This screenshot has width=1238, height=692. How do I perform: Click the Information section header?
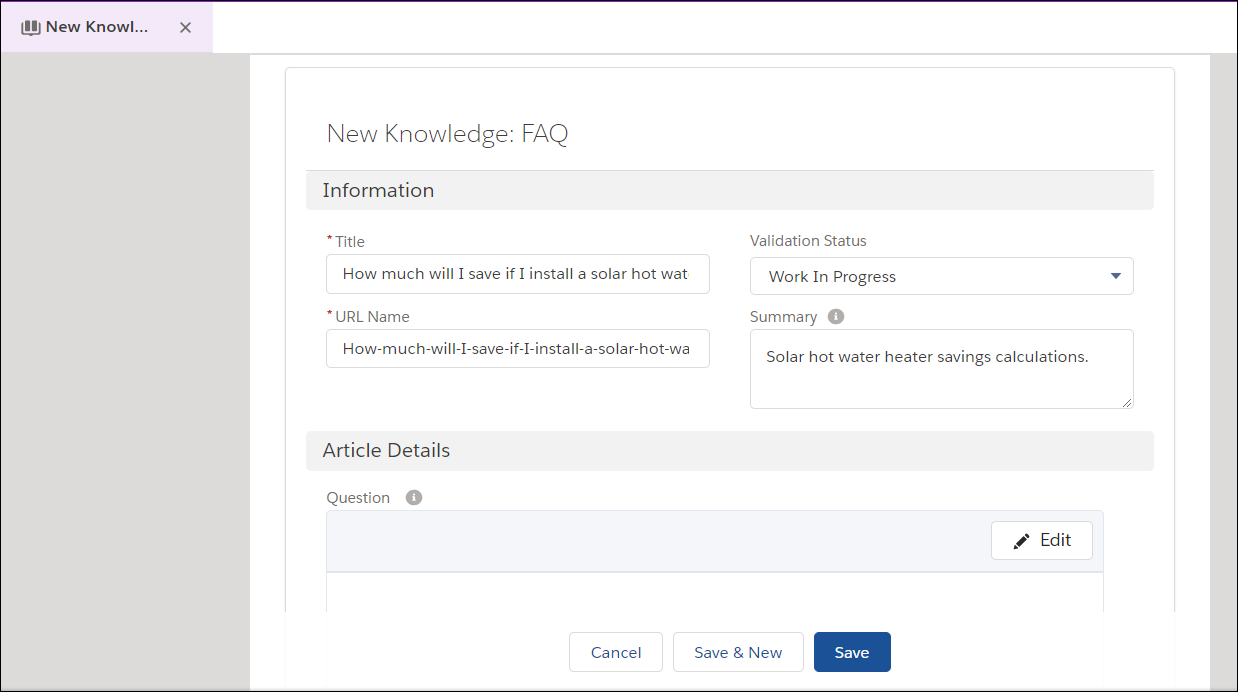pos(730,190)
